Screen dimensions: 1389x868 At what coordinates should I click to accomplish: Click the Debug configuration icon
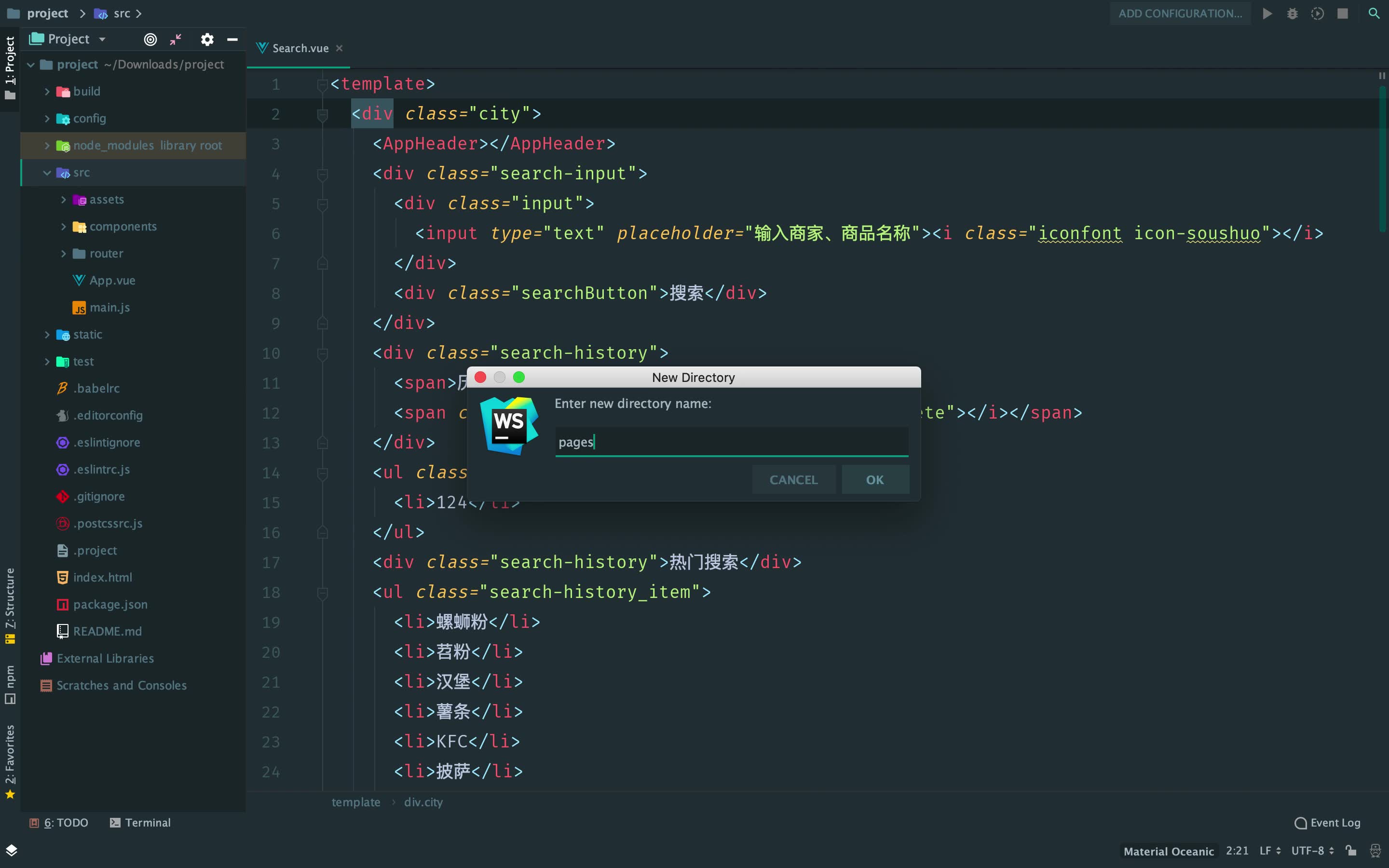point(1292,13)
